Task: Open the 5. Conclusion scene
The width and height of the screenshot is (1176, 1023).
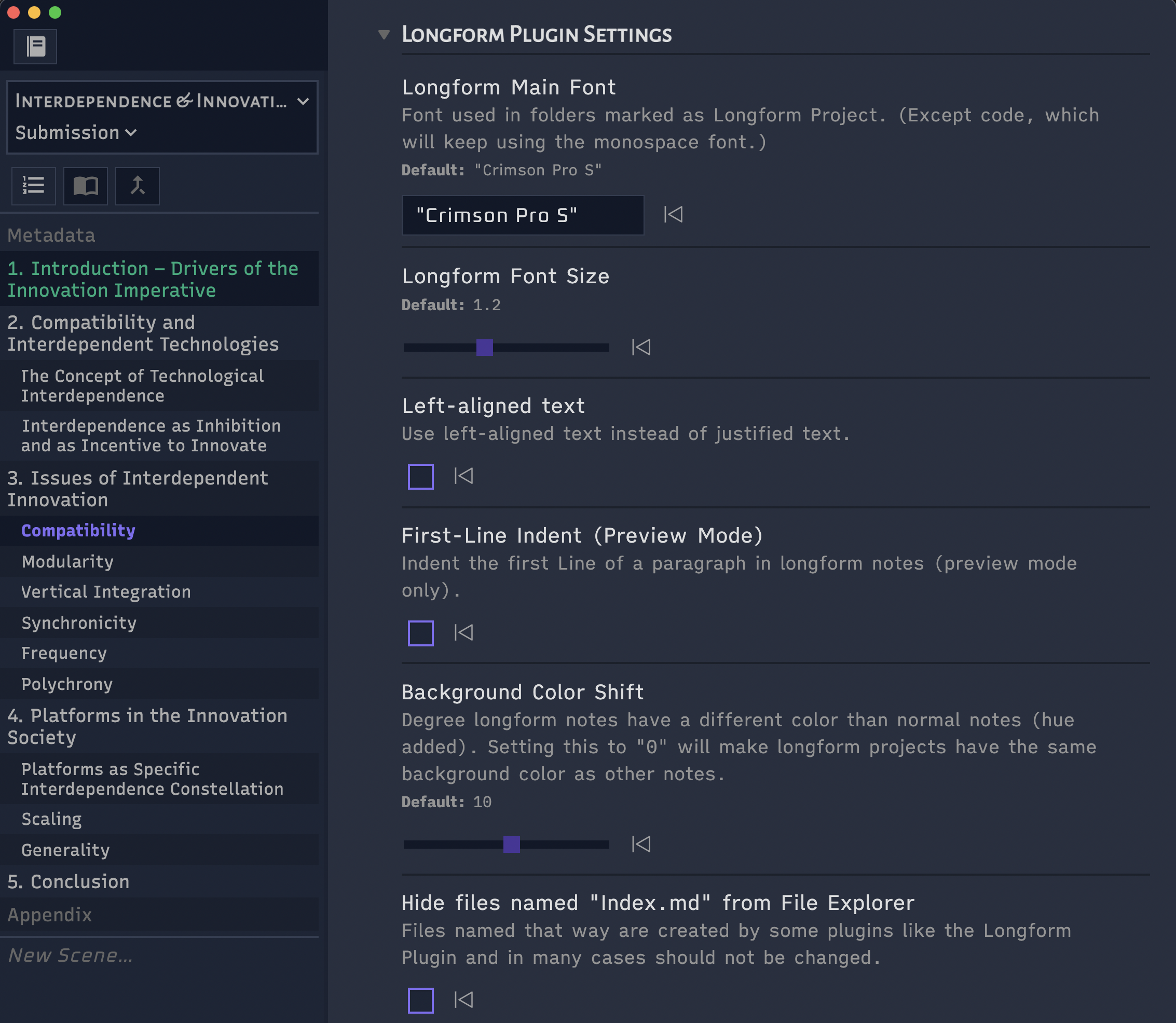Action: [69, 881]
